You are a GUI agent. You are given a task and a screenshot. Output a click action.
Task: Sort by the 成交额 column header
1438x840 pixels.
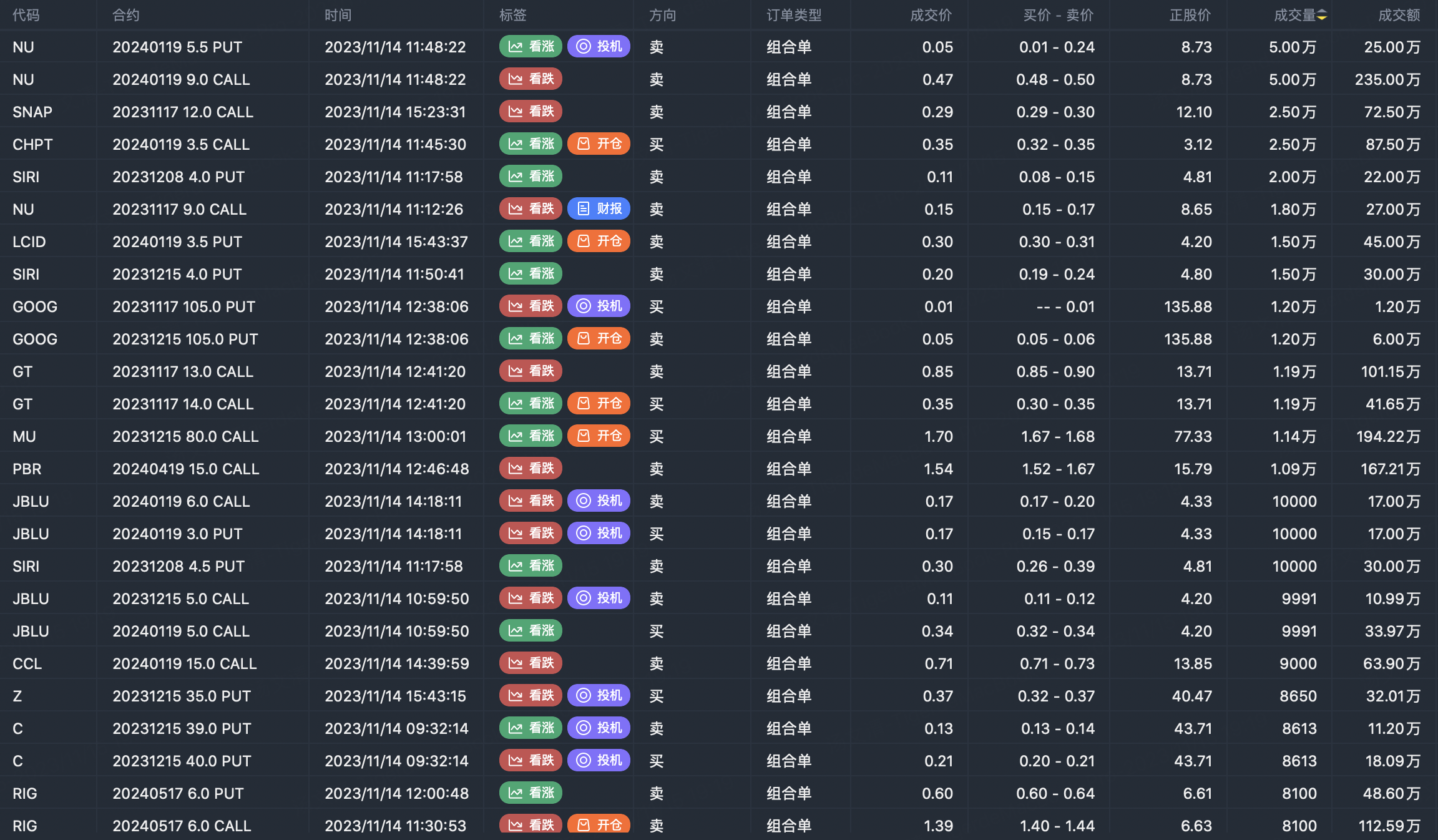(x=1399, y=15)
